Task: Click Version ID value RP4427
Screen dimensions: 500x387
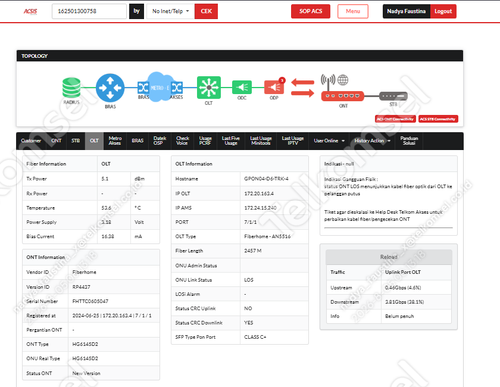Action: (x=81, y=287)
